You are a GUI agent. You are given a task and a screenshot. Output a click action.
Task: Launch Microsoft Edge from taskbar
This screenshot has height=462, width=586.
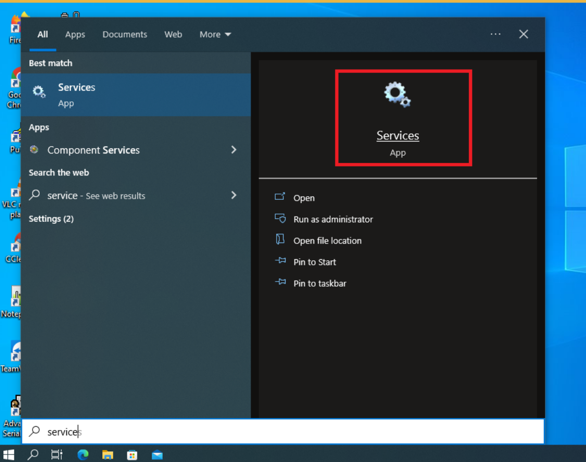[x=83, y=455]
